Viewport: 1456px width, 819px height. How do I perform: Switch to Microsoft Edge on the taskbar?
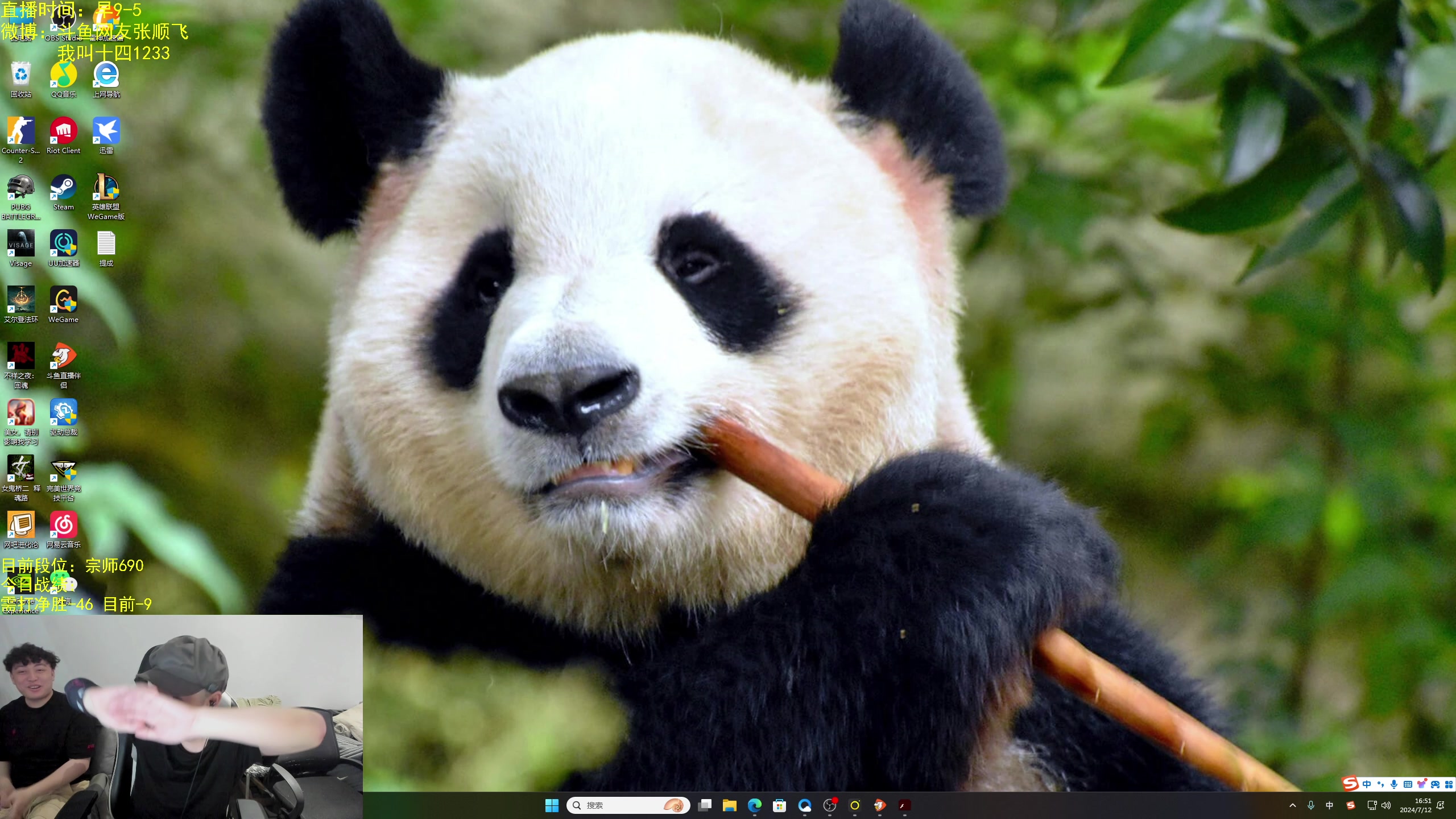(755, 805)
